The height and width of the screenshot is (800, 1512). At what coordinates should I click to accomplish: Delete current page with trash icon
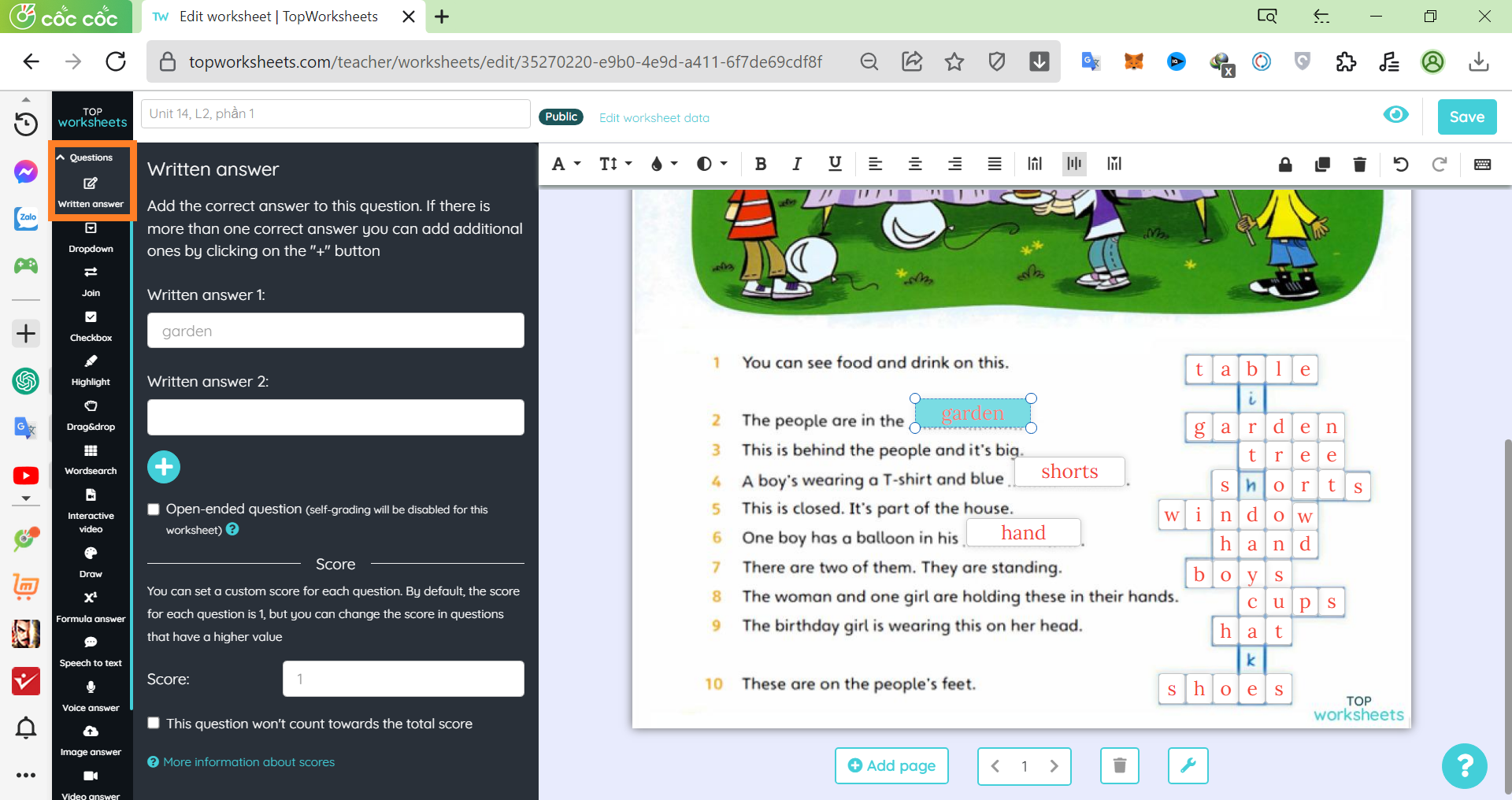[x=1119, y=765]
